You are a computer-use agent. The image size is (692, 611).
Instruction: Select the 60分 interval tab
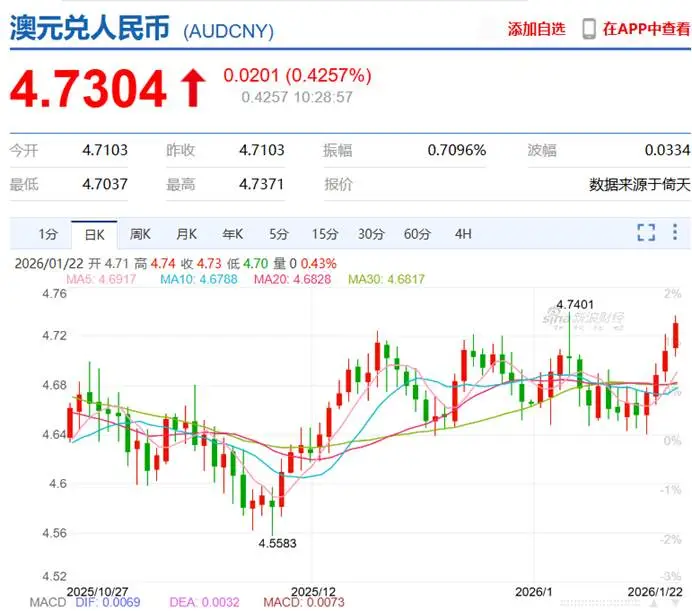(416, 234)
